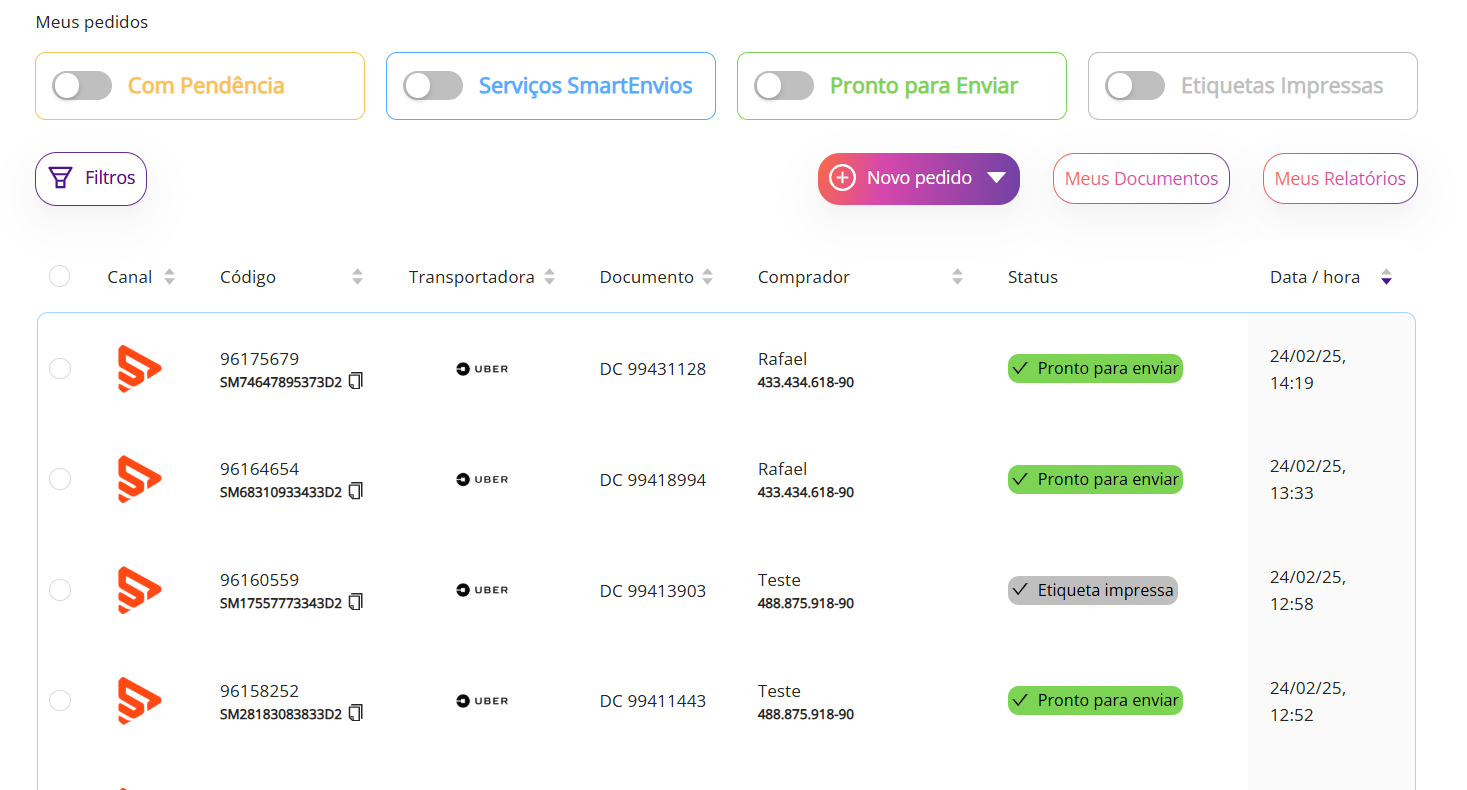The image size is (1467, 790).
Task: Enable the Com Pendência toggle
Action: coord(82,86)
